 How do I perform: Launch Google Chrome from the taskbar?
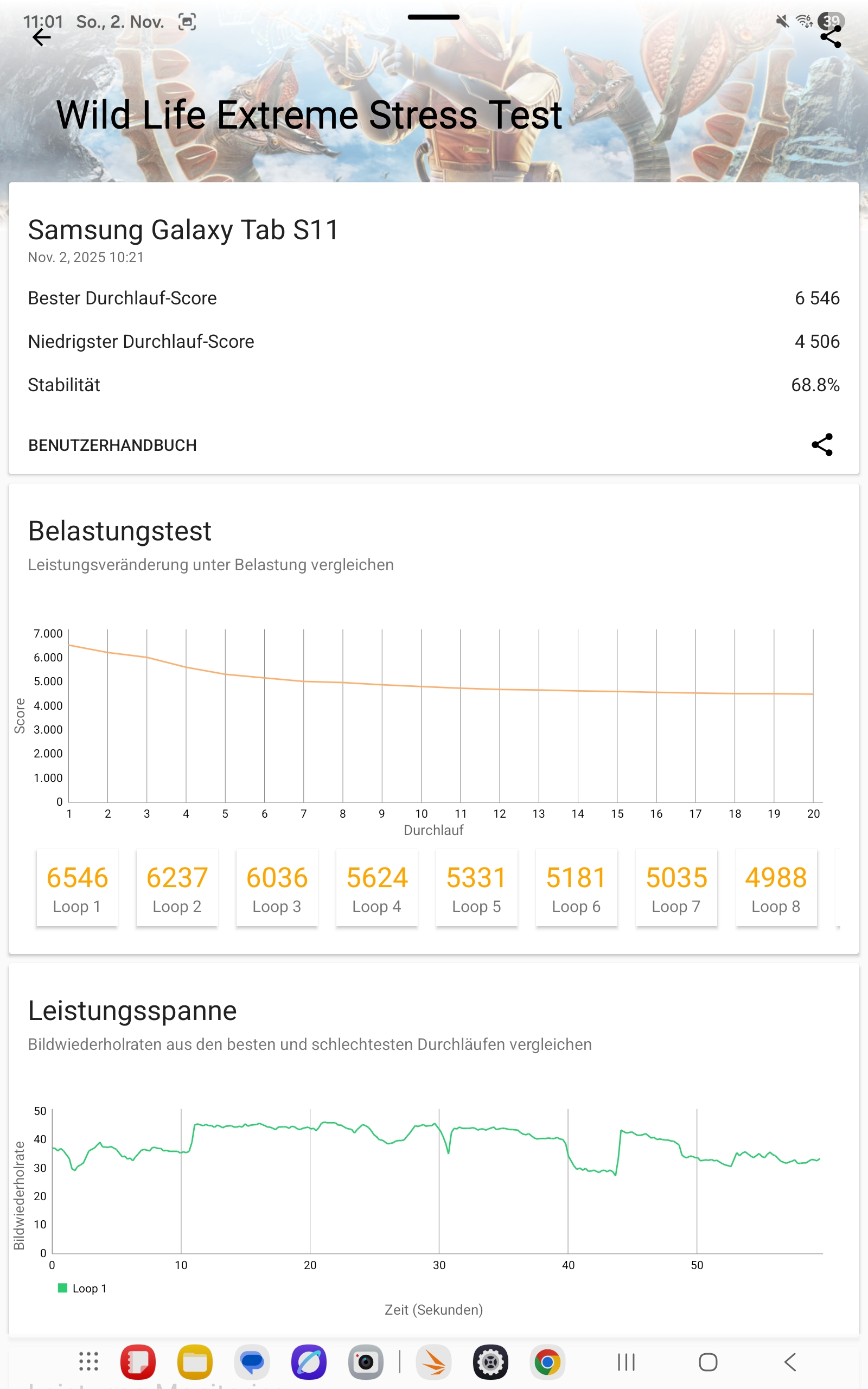coord(547,1361)
